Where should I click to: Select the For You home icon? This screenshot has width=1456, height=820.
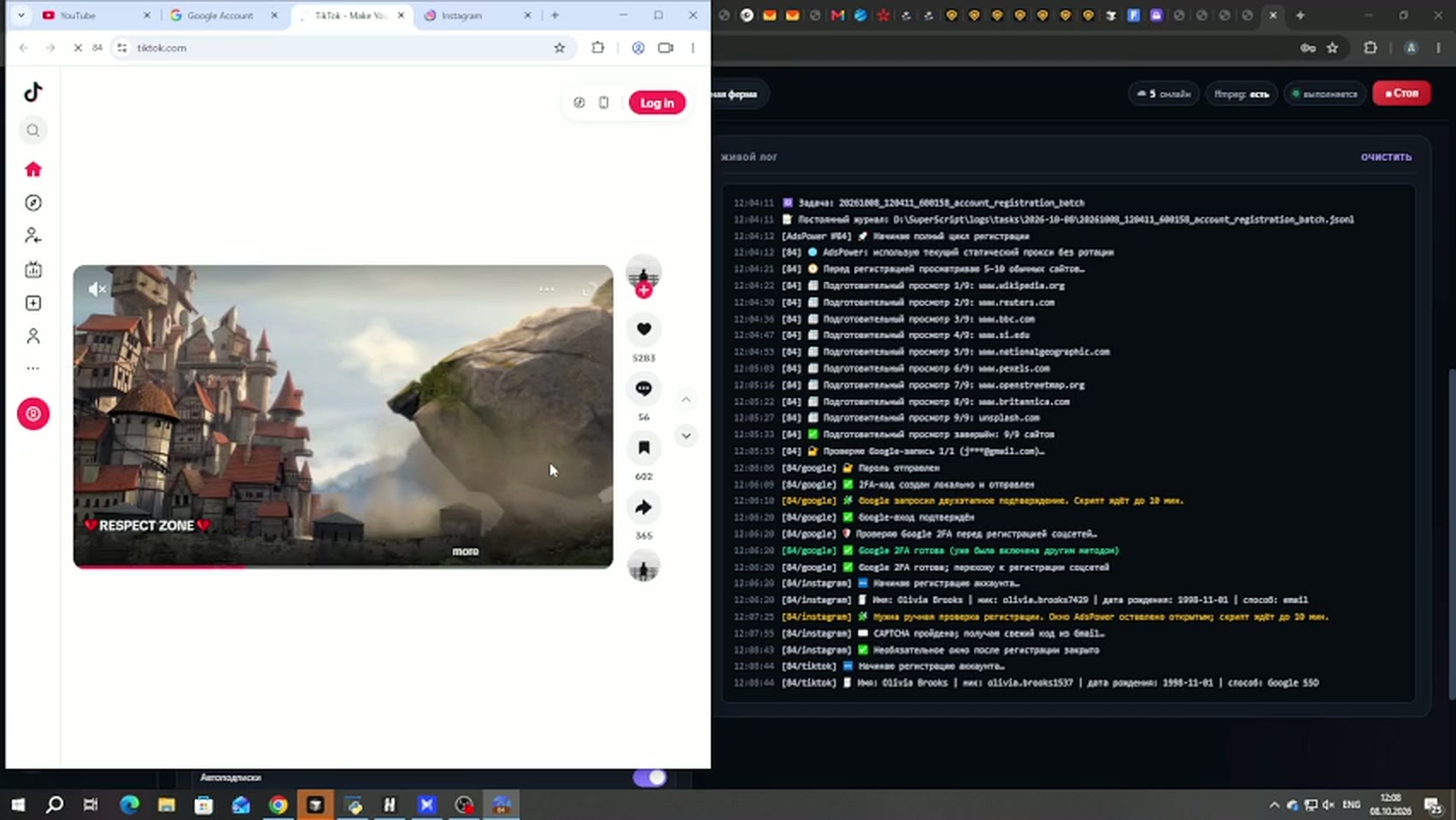click(33, 169)
